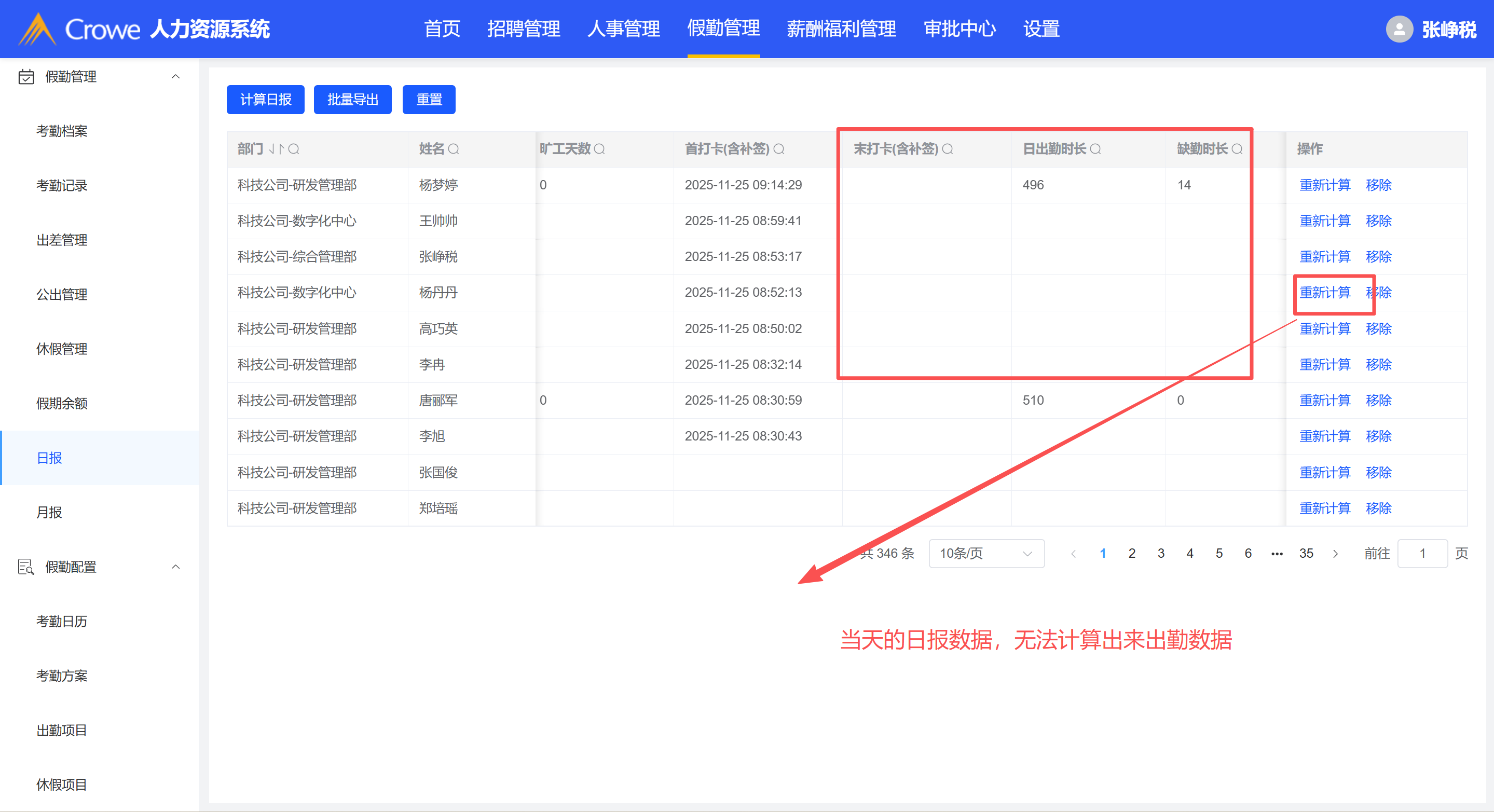1494x812 pixels.
Task: Click 移除 link in 杨梦婷's row
Action: 1379,185
